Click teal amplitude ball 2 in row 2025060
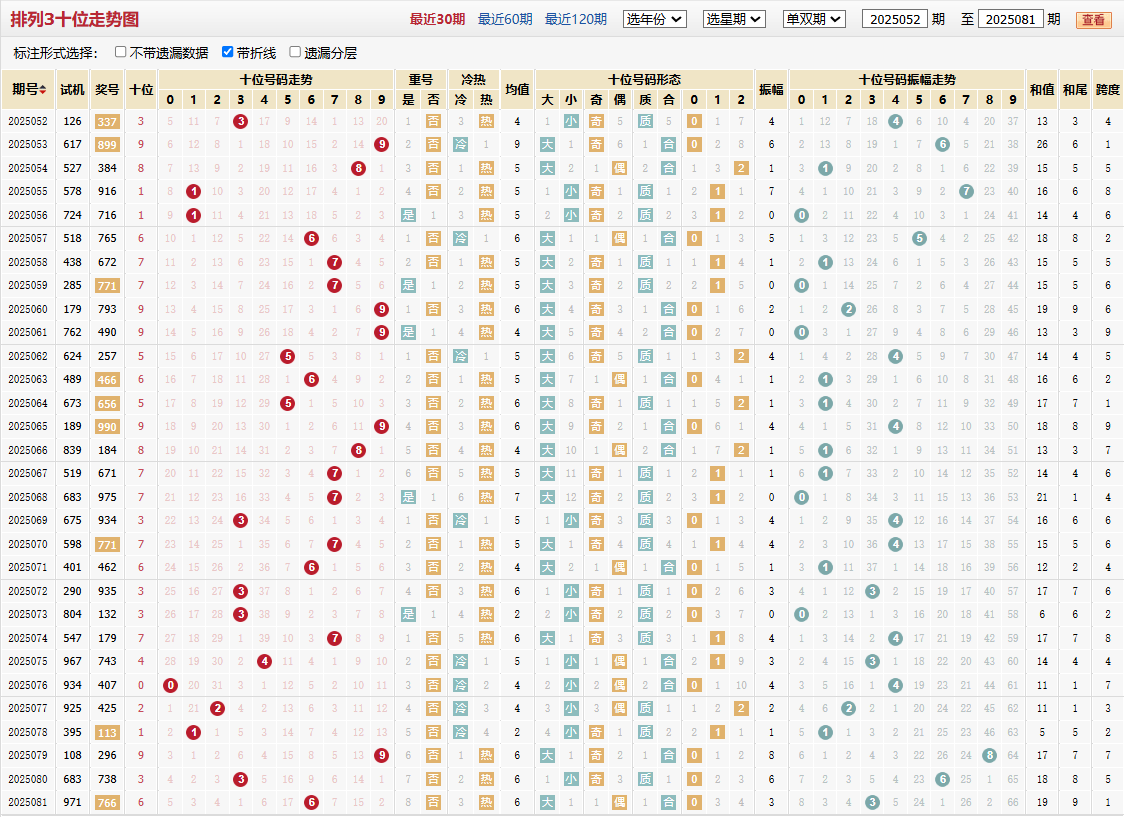 point(848,309)
